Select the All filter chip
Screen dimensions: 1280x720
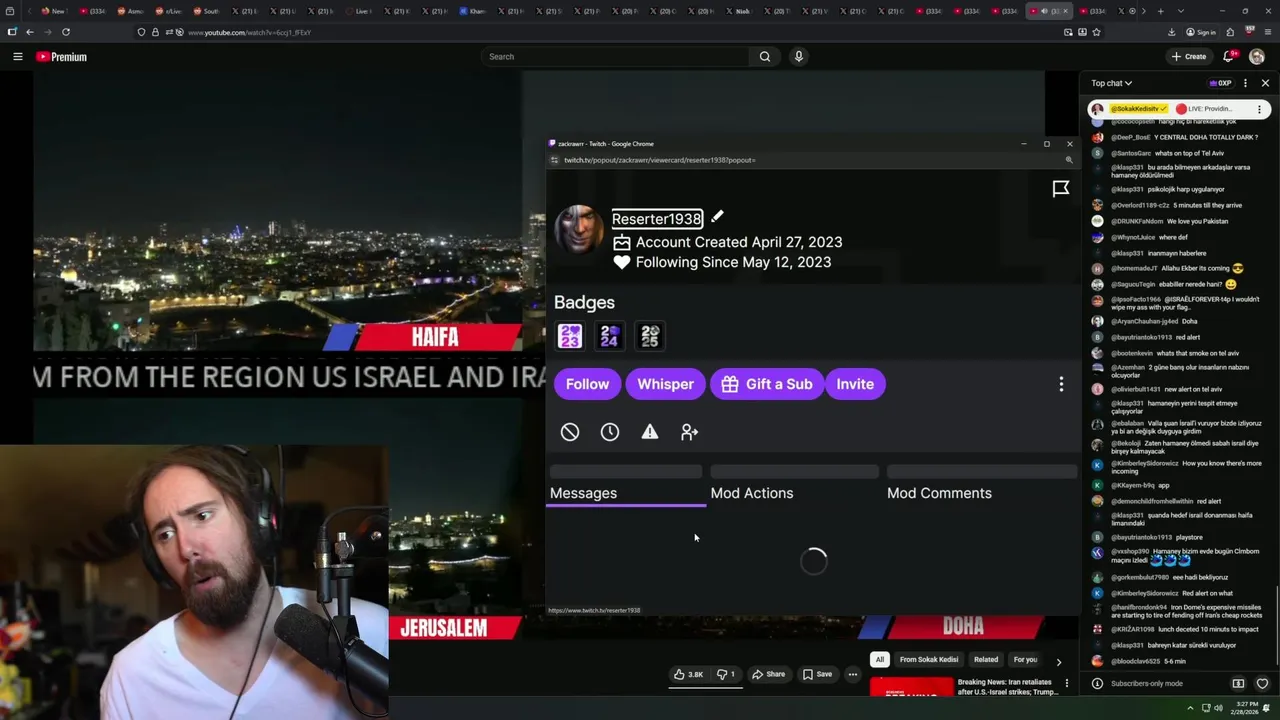tap(879, 660)
